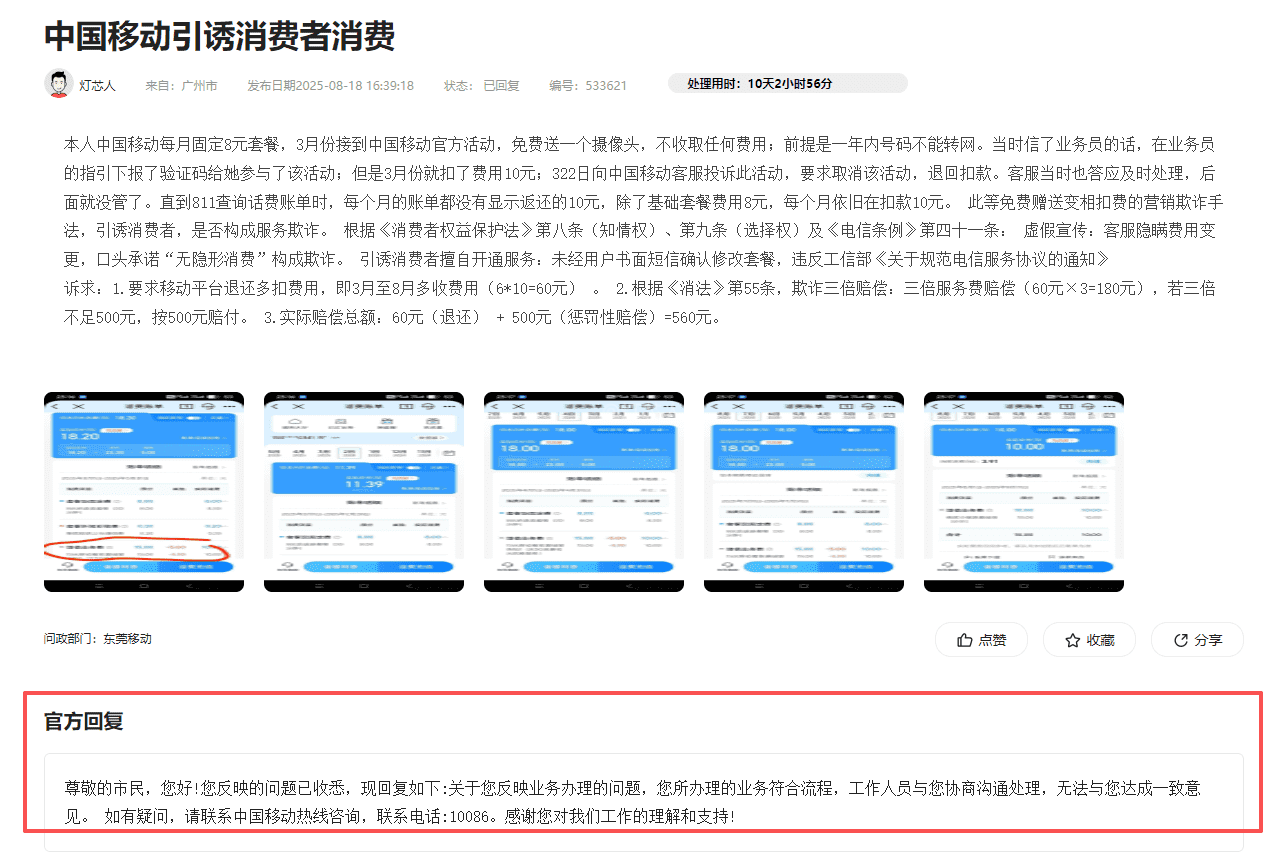Click the 东莞移动 department label

pyautogui.click(x=127, y=638)
